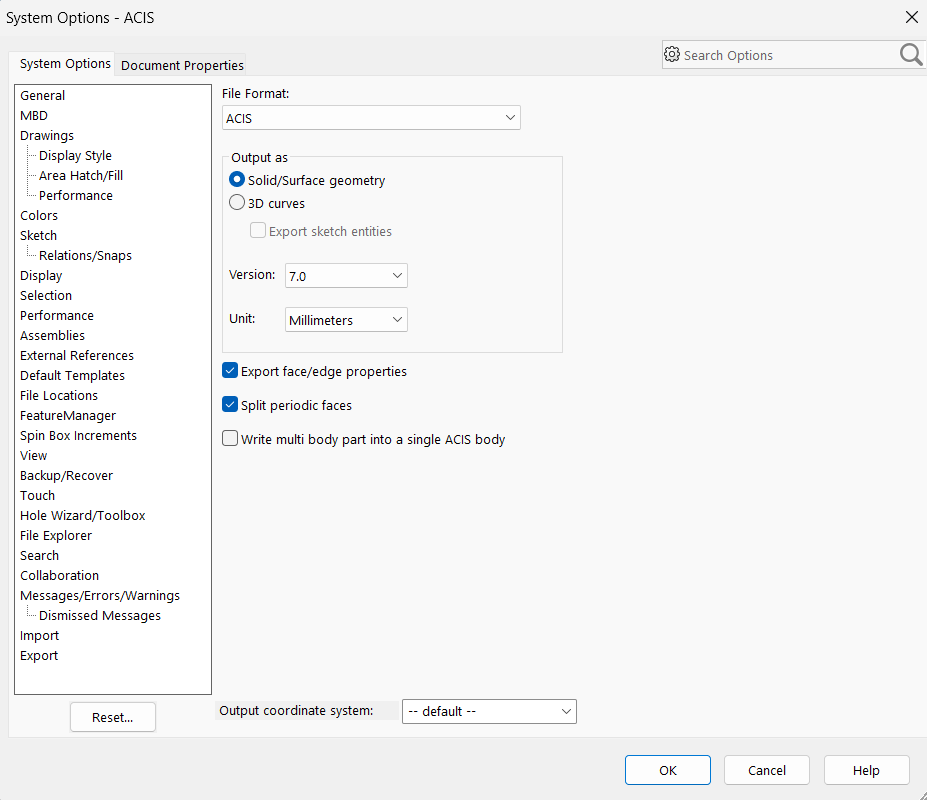Select MBD in options tree
Image resolution: width=927 pixels, height=800 pixels.
point(34,115)
